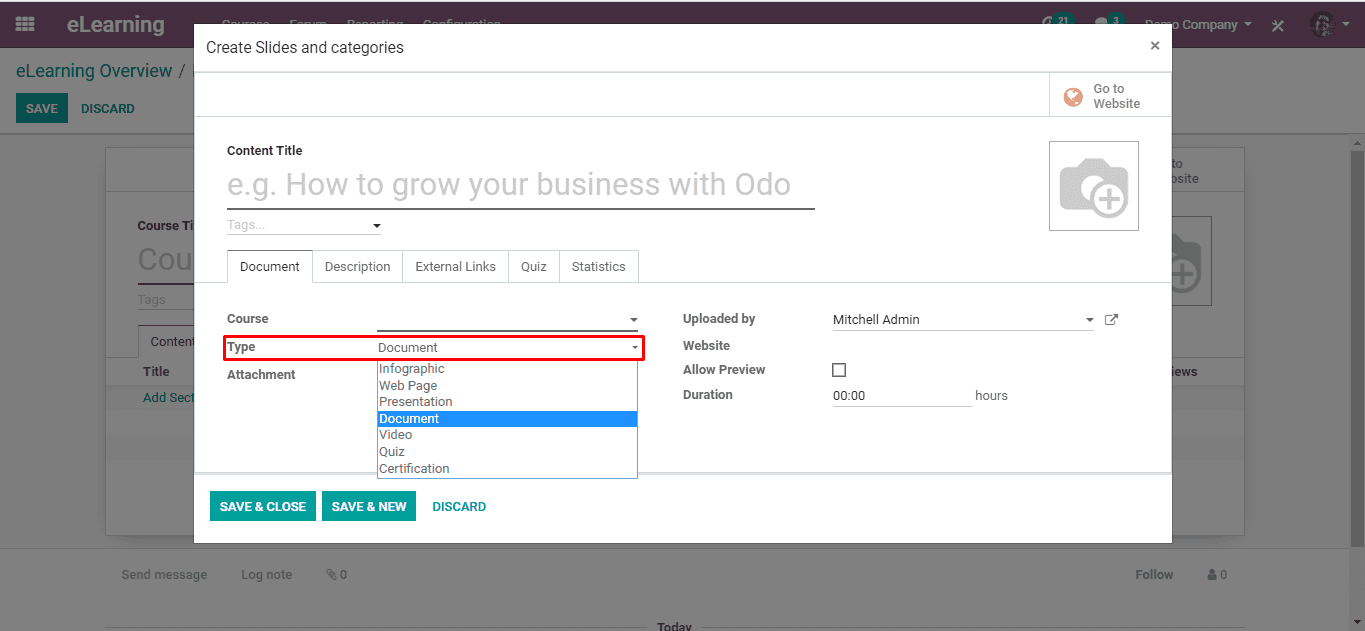Click the attachments paperclip icon

[331, 575]
